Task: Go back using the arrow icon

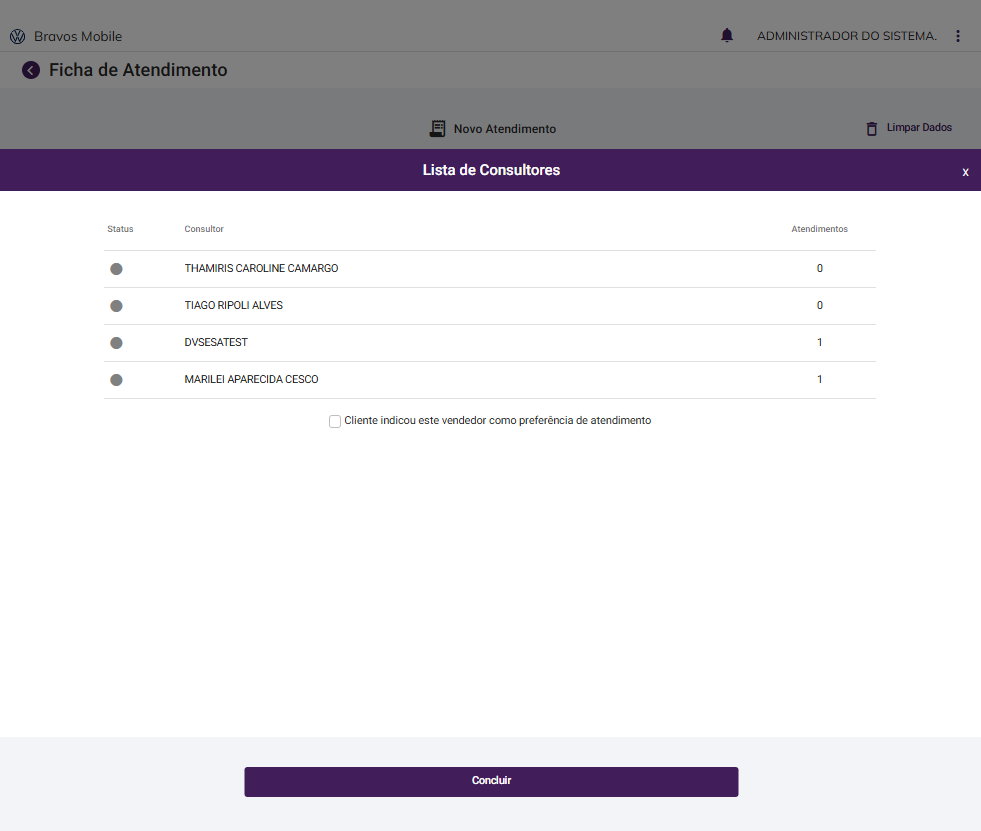Action: coord(31,70)
